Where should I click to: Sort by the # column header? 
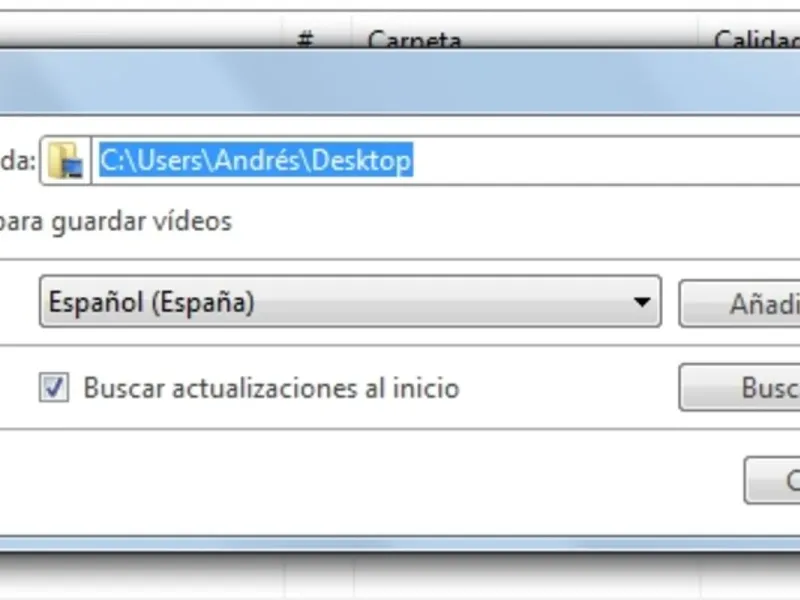305,39
